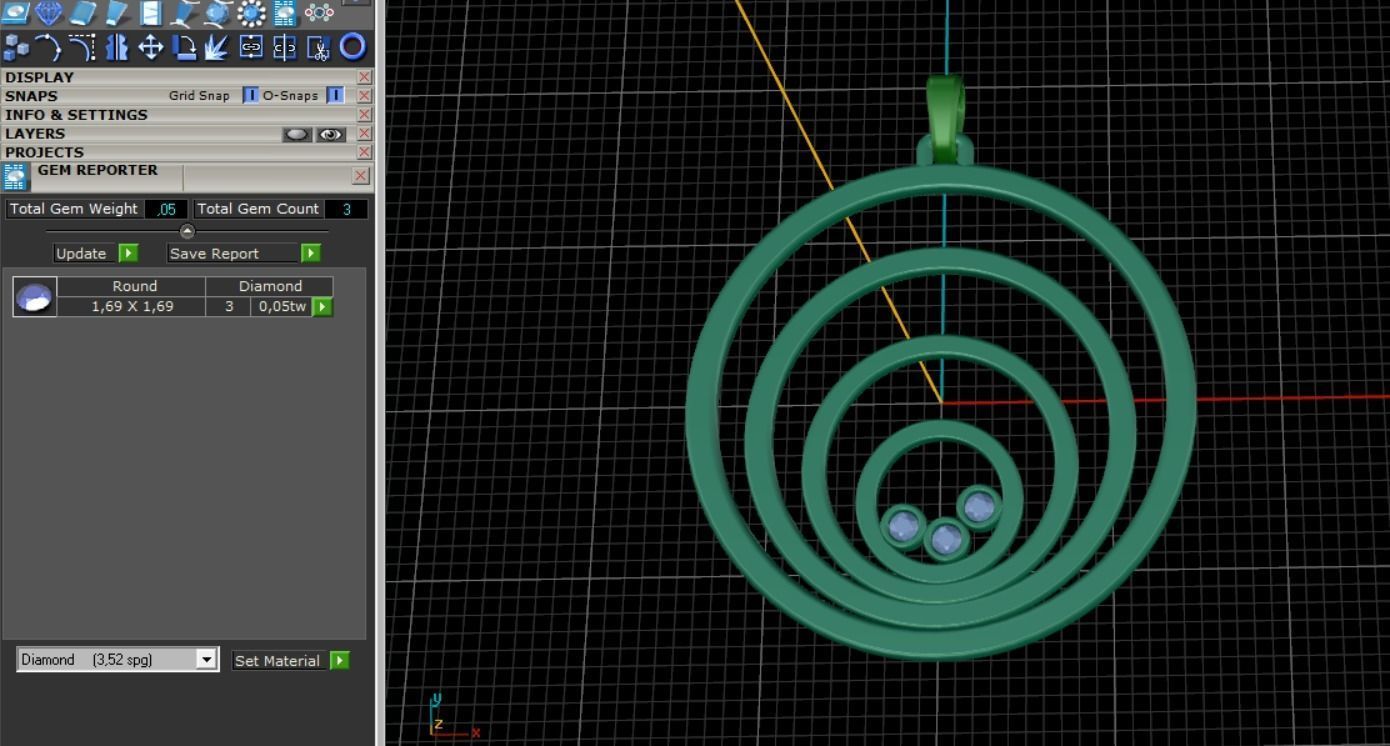The image size is (1390, 746).
Task: Close the DISPLAY panel with red X
Action: [x=364, y=77]
